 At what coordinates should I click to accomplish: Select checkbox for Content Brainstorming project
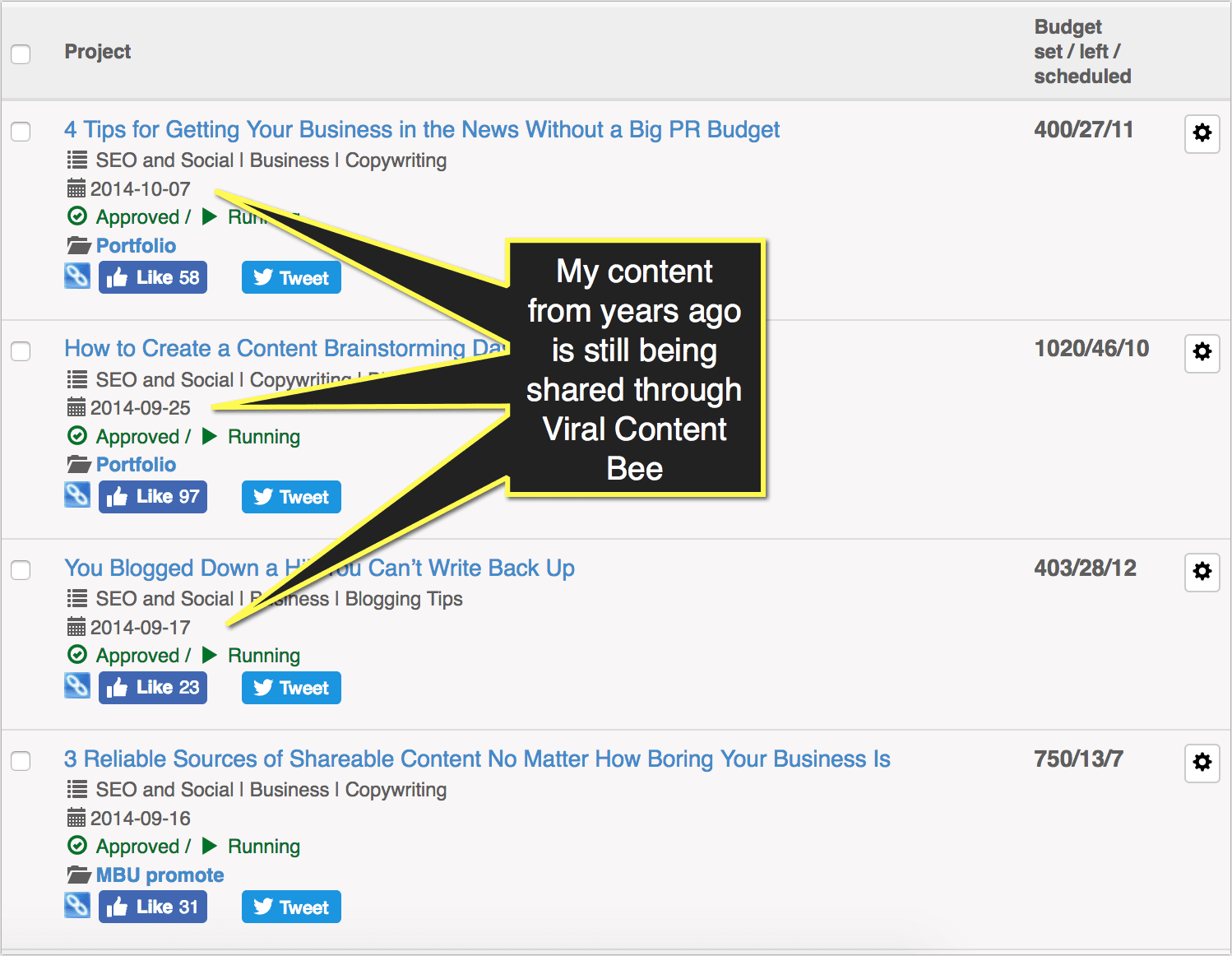(21, 351)
